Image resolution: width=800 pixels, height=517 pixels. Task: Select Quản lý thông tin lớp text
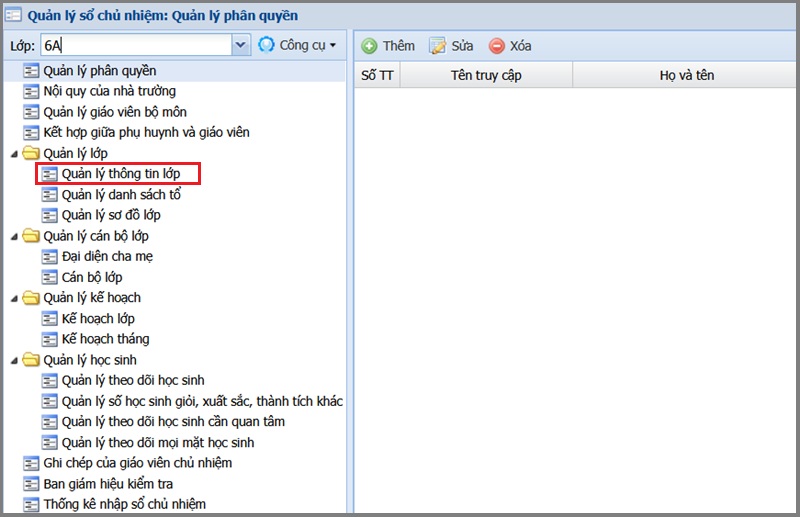[x=121, y=174]
